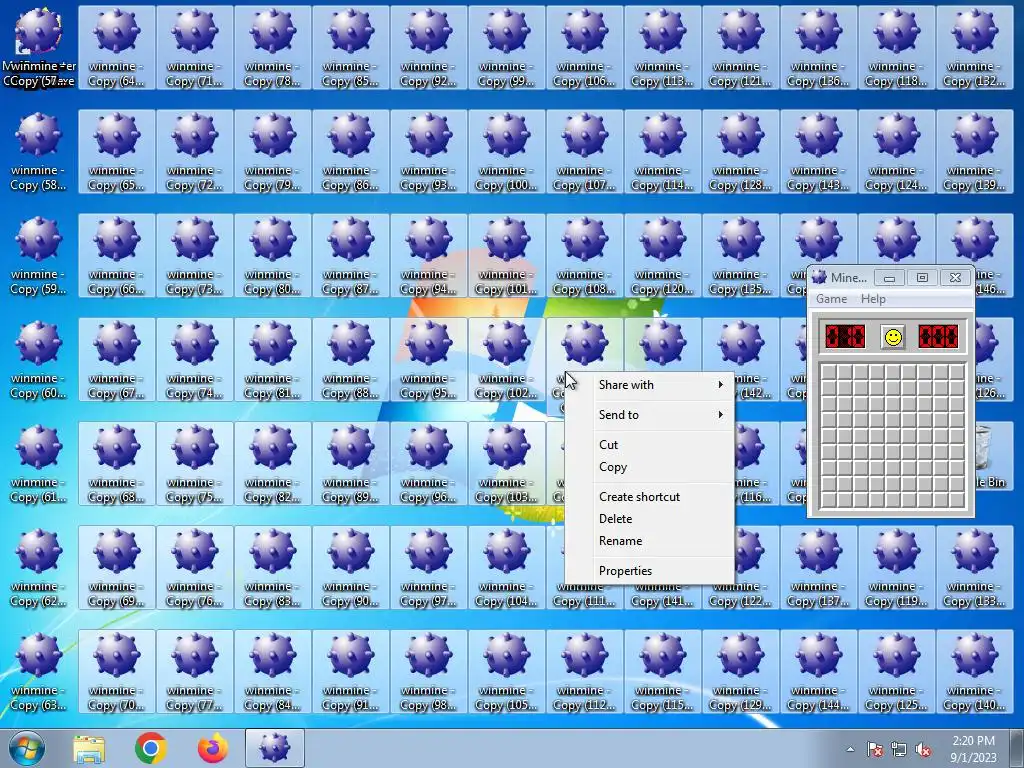Select the winmine - Copy (58) desktop icon
The image size is (1024, 768).
pos(39,152)
